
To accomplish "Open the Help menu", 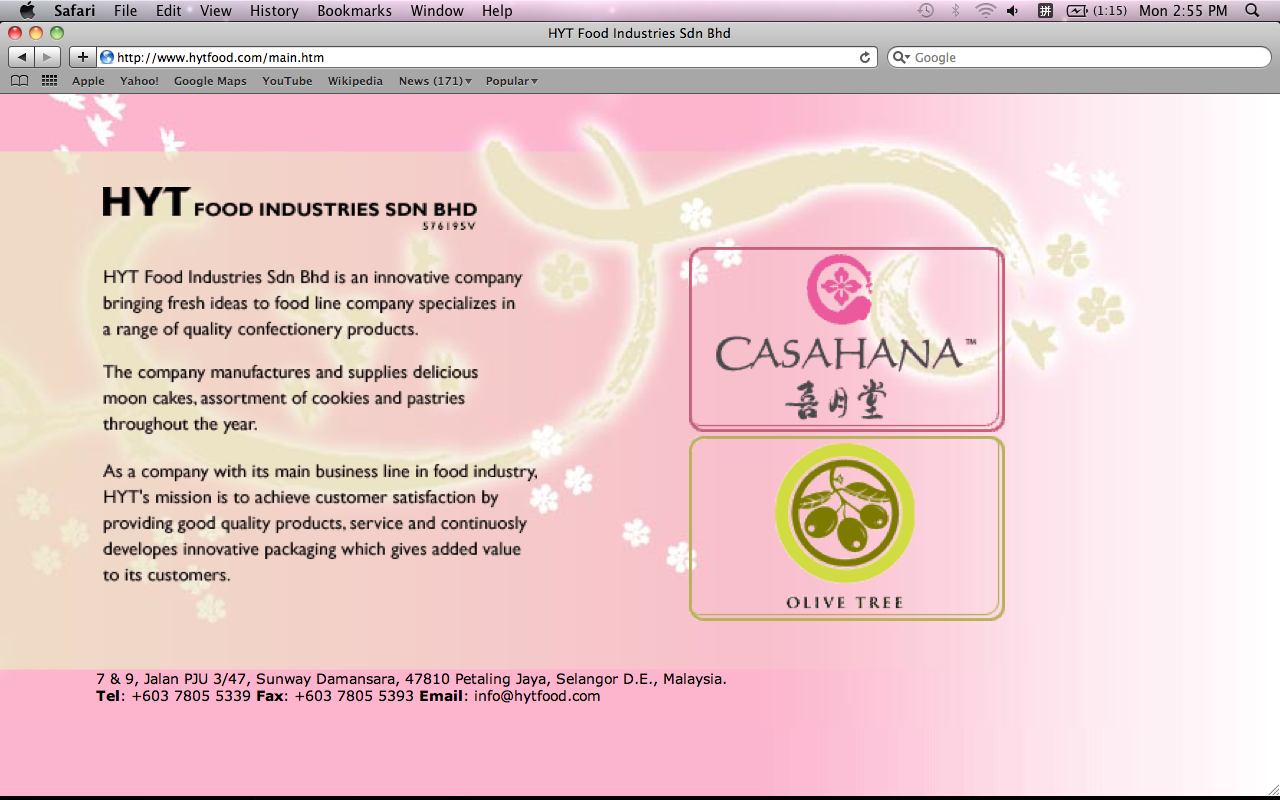I will (x=497, y=11).
